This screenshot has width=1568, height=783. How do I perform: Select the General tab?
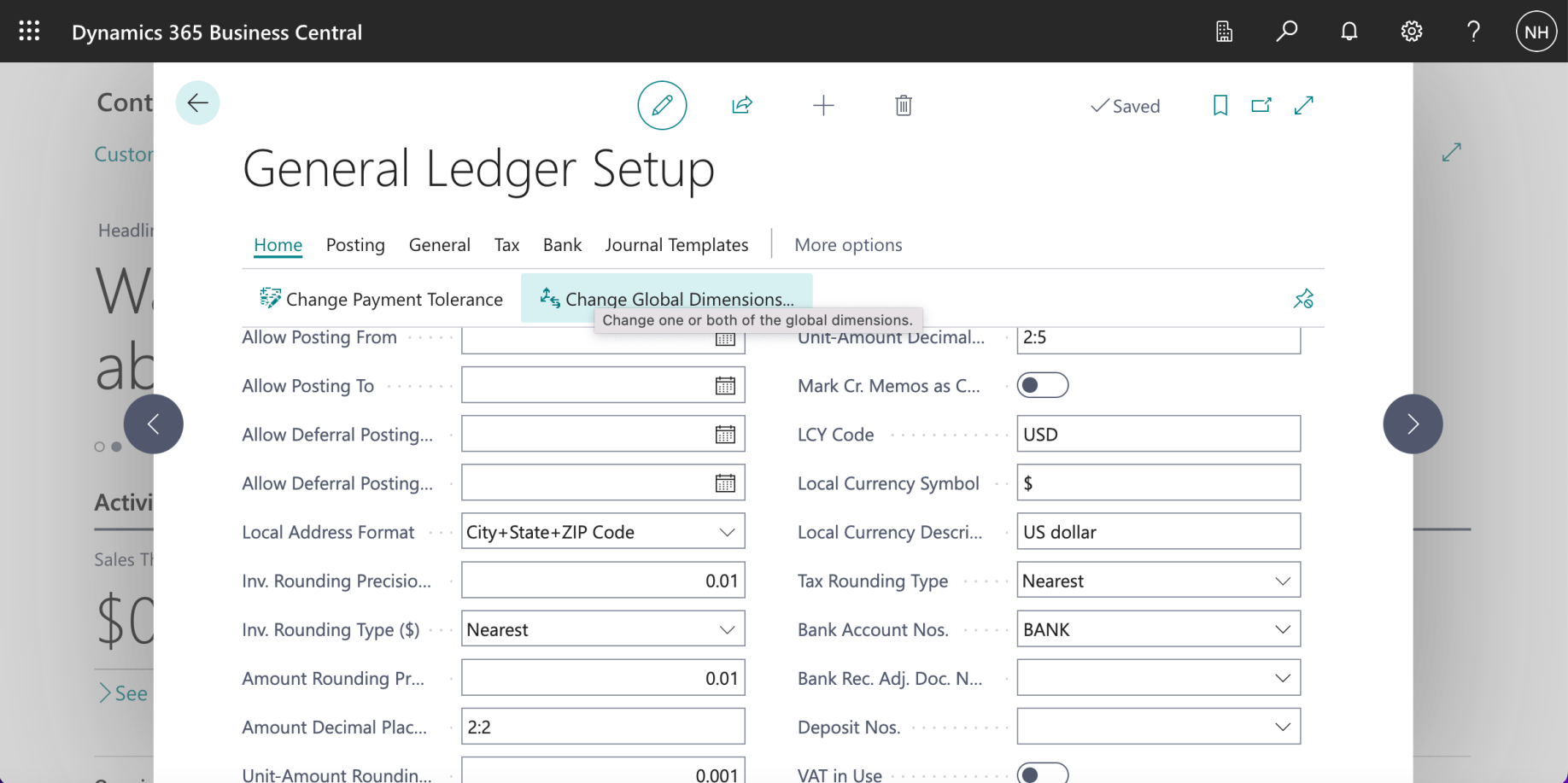[439, 245]
